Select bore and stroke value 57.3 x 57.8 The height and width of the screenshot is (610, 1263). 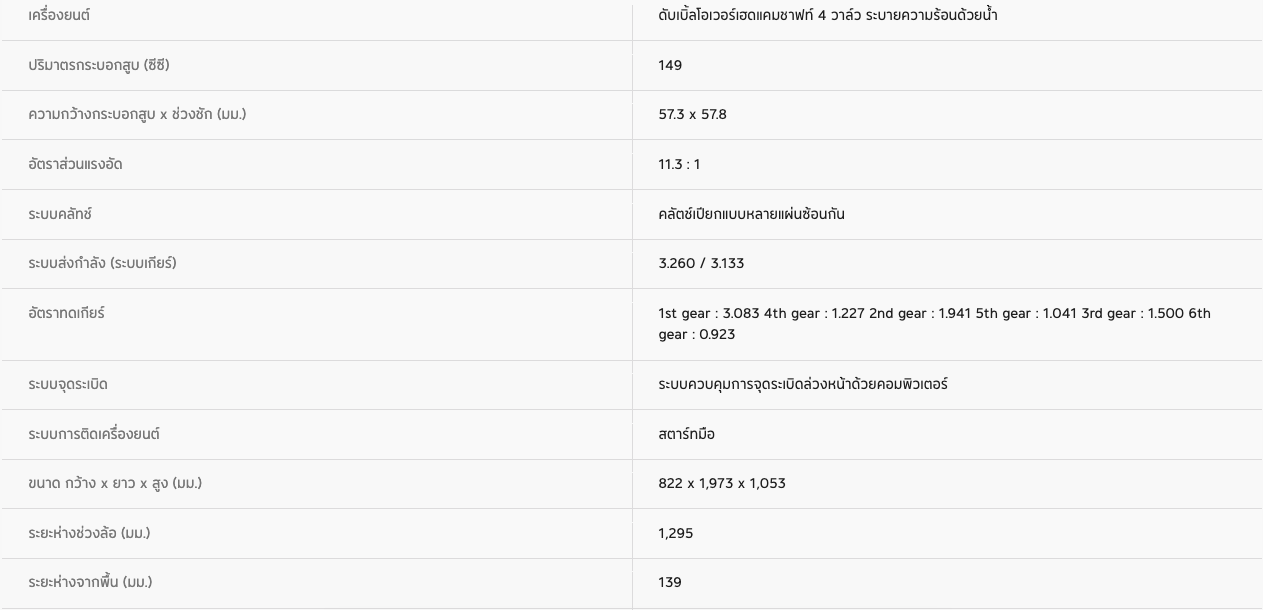[692, 114]
